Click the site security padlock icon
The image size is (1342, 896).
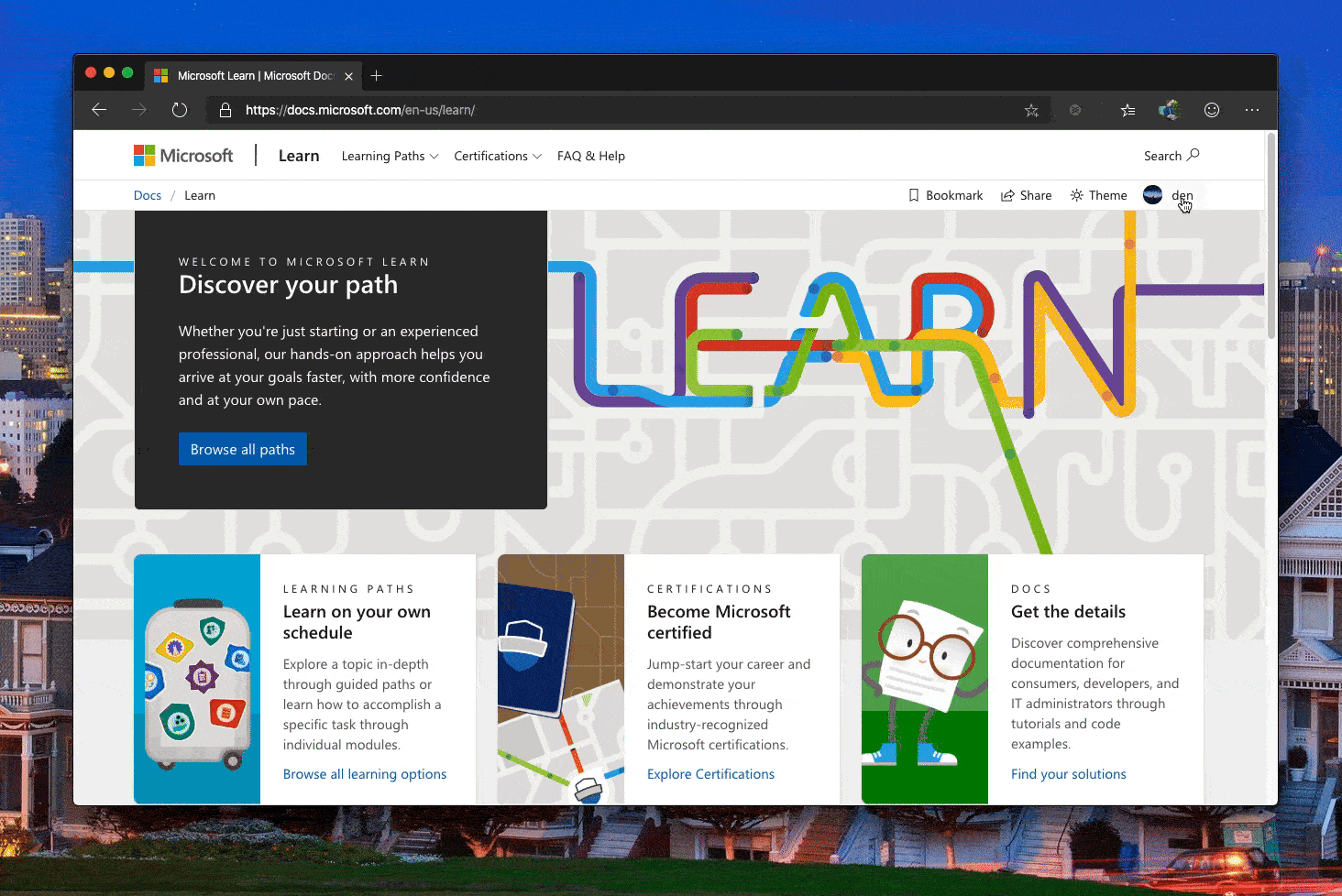(x=225, y=110)
